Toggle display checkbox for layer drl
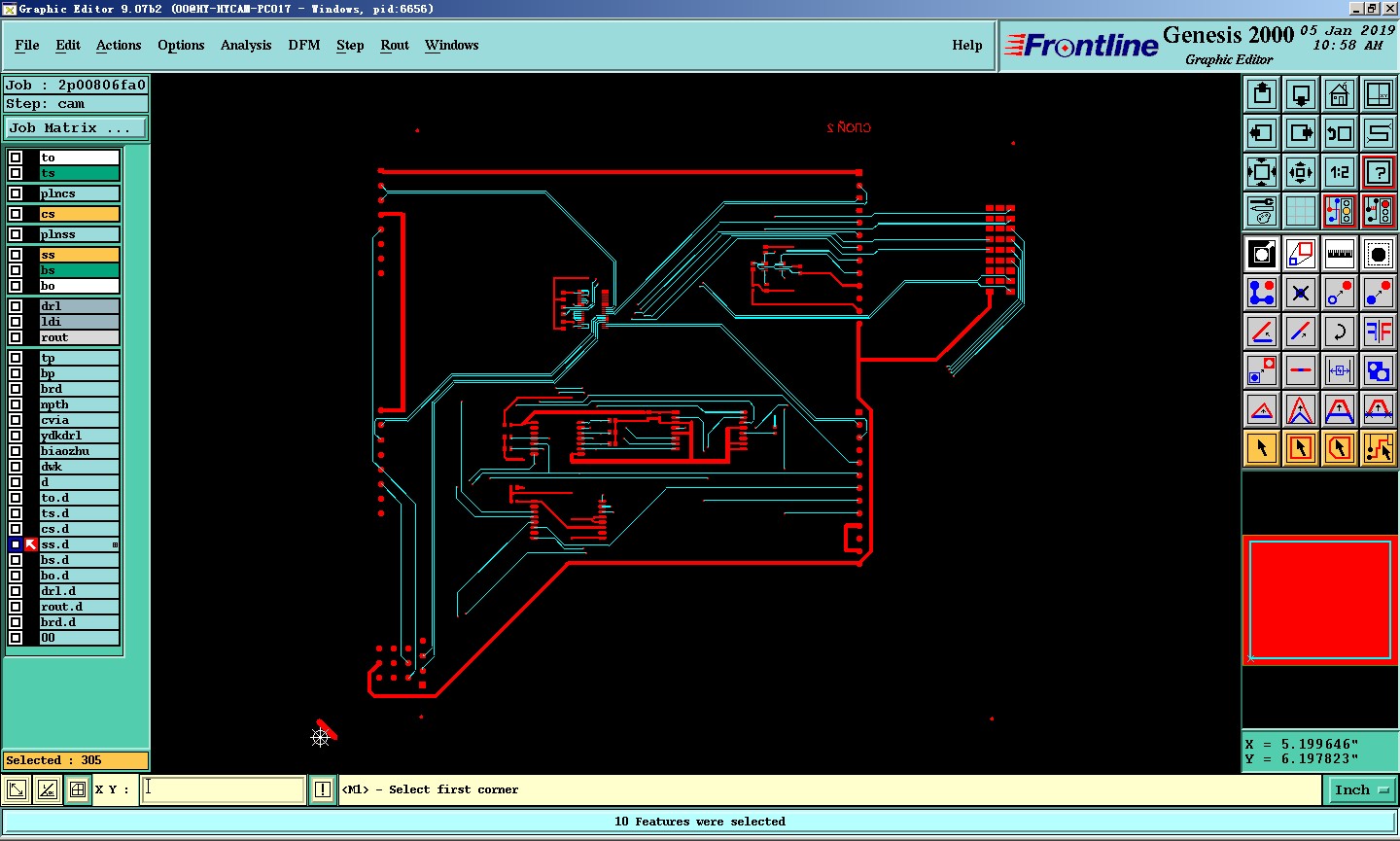 click(x=16, y=306)
